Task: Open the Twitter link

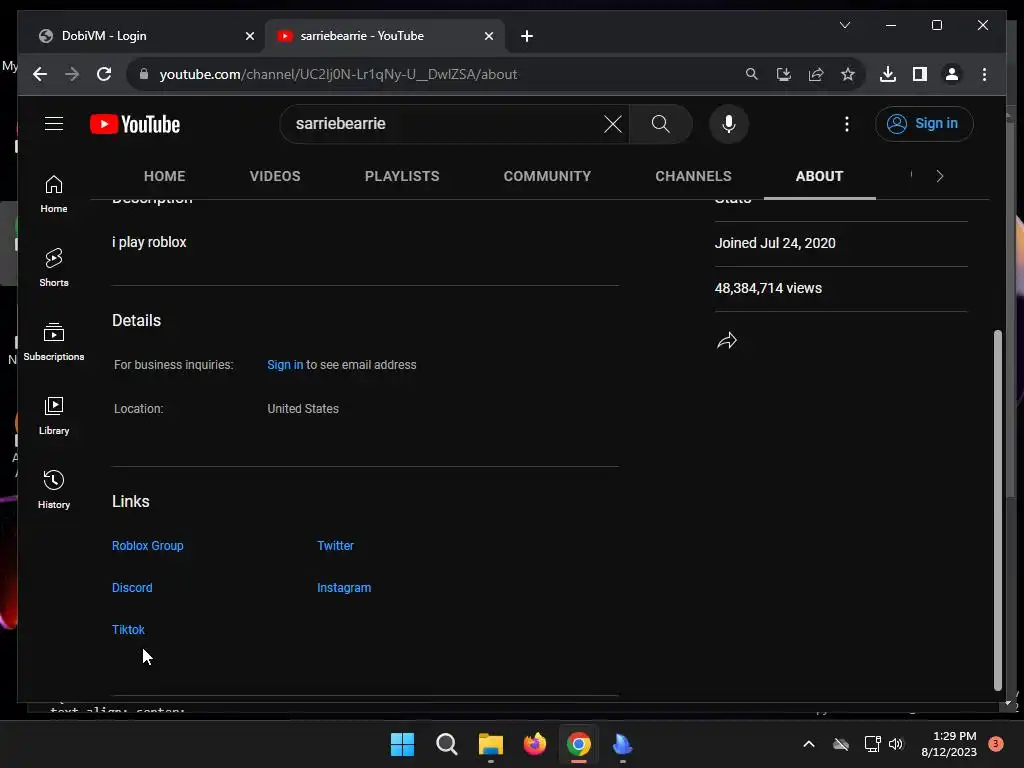Action: tap(335, 545)
